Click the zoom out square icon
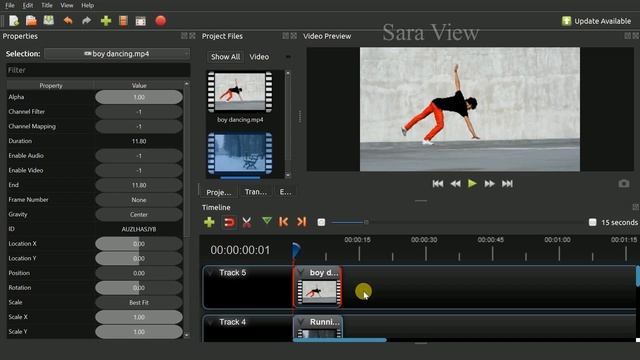Screen dimensions: 640x360 click(321, 222)
